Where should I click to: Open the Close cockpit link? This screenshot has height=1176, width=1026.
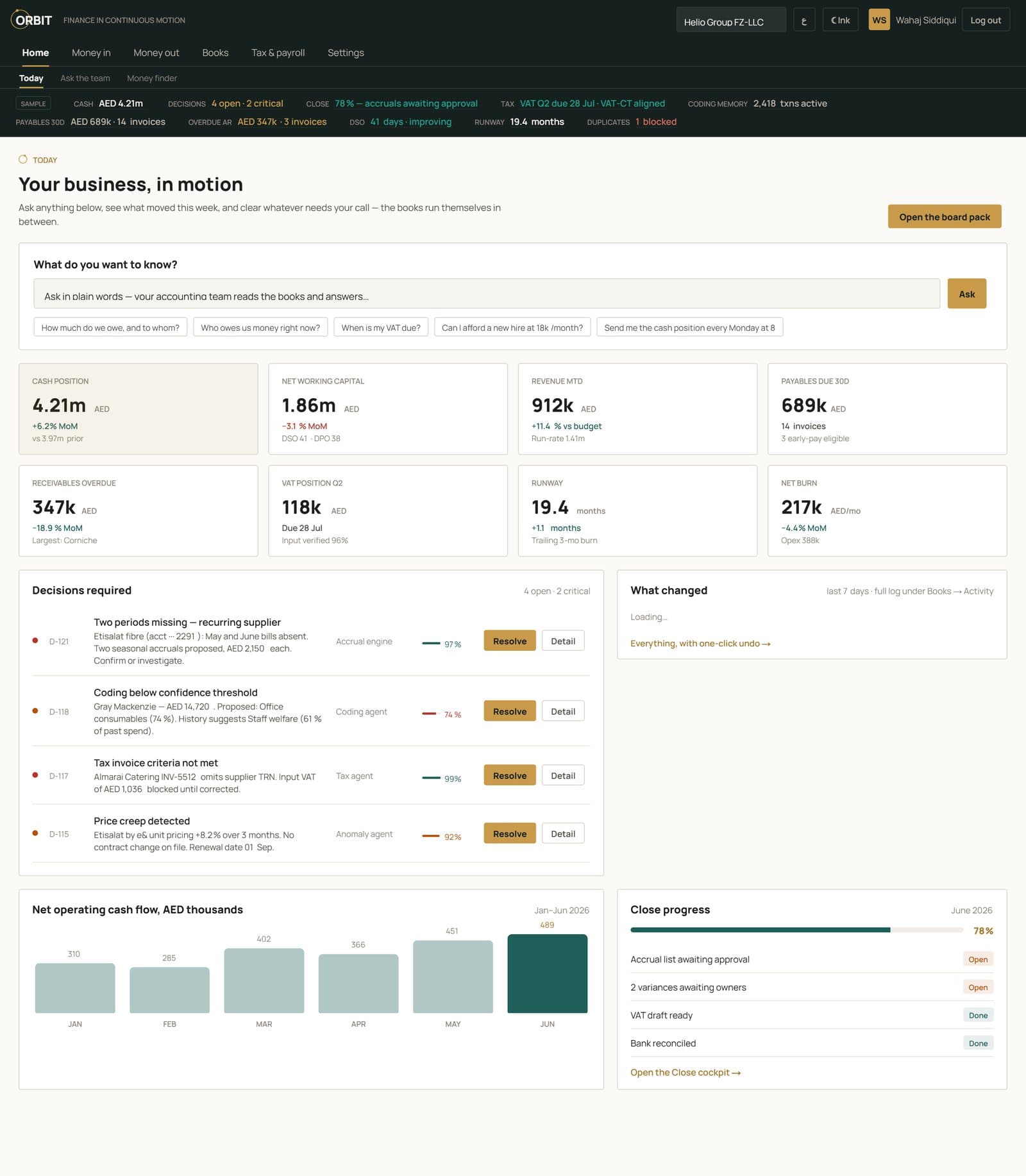point(685,1073)
